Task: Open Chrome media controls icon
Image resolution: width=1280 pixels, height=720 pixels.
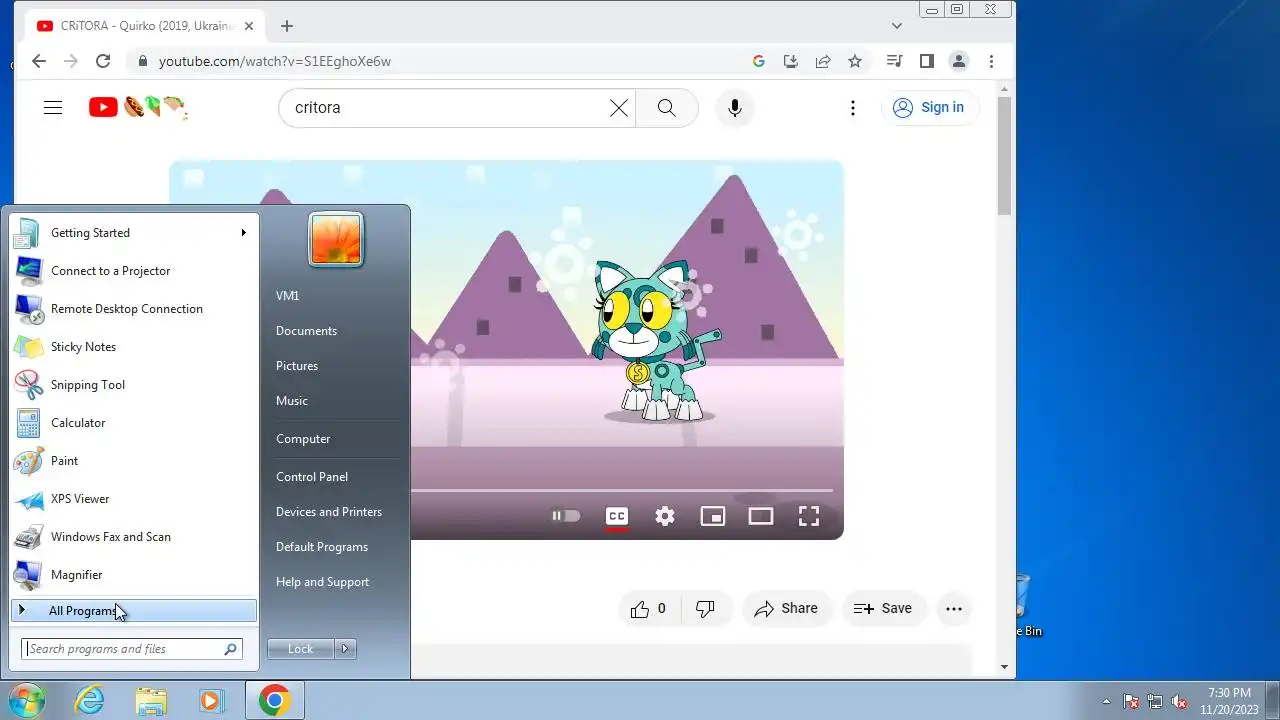Action: point(895,61)
